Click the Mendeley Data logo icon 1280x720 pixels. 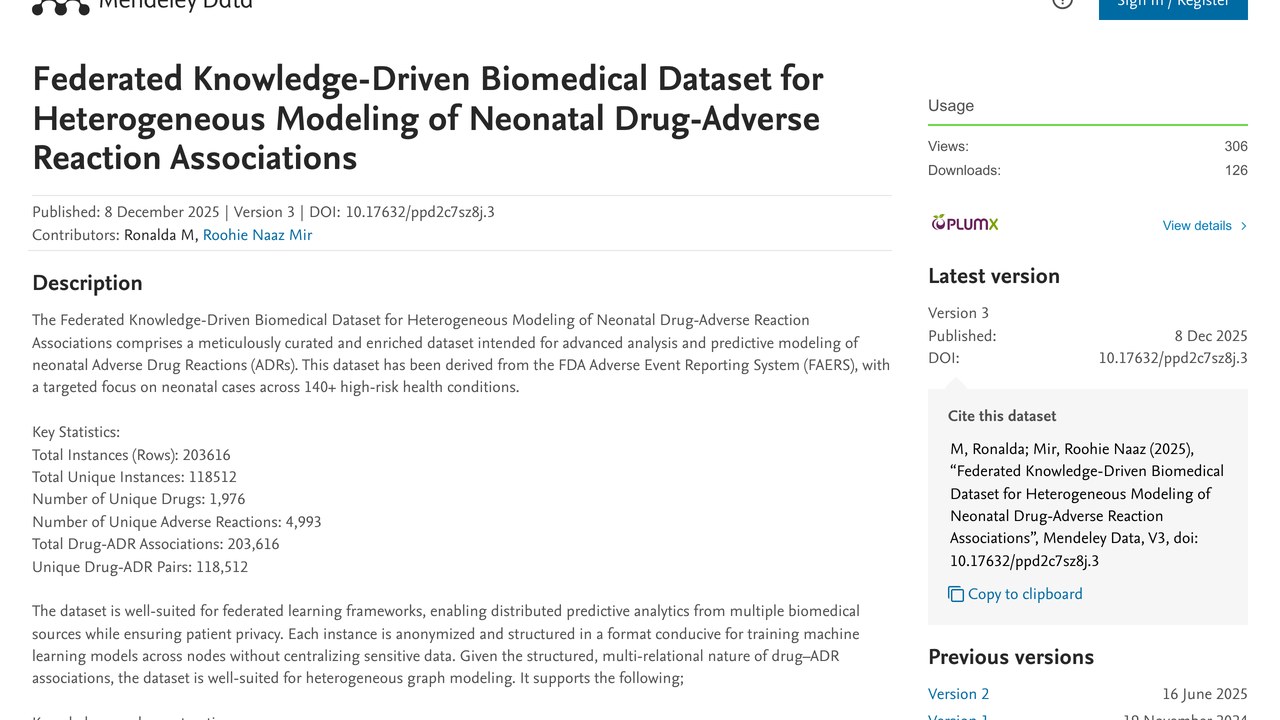61,6
